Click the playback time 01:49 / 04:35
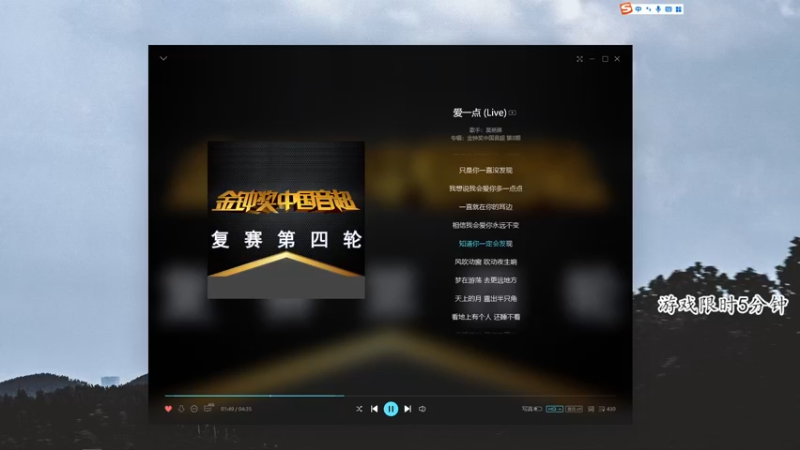This screenshot has height=450, width=800. point(236,409)
